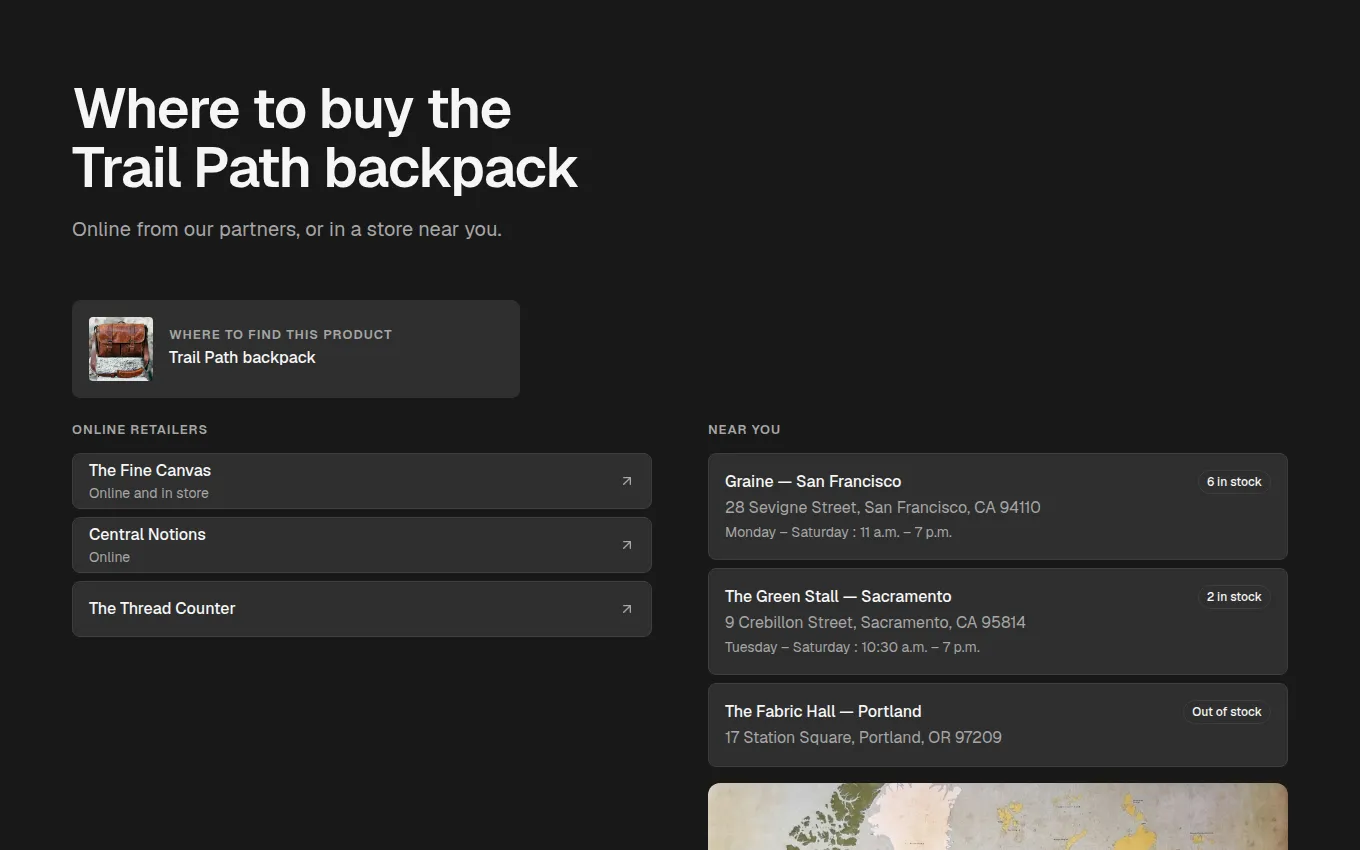Screen dimensions: 1360x850
Task: Click the store map at the bottom
Action: pos(998,816)
